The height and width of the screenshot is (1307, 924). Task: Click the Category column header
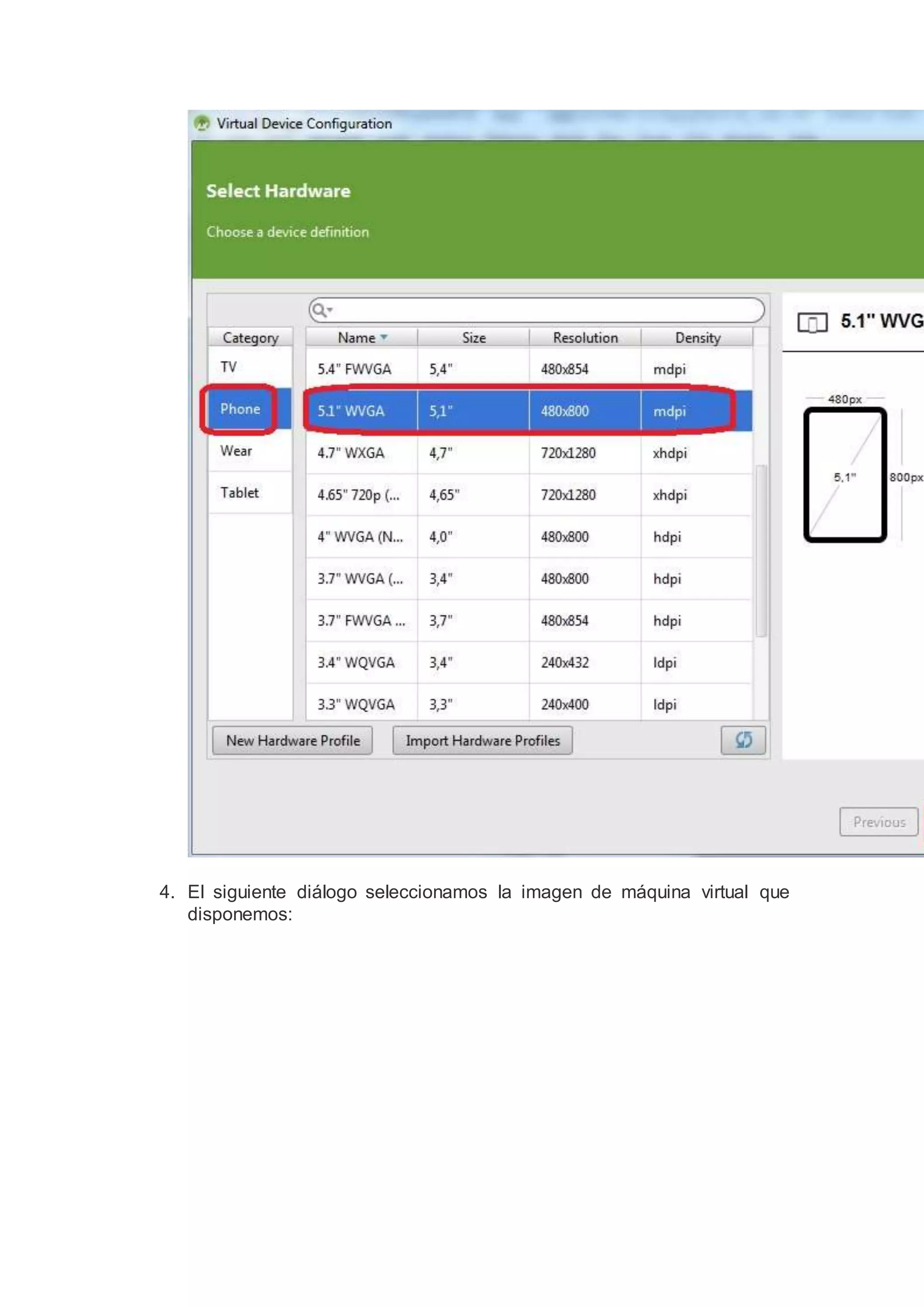click(x=250, y=338)
